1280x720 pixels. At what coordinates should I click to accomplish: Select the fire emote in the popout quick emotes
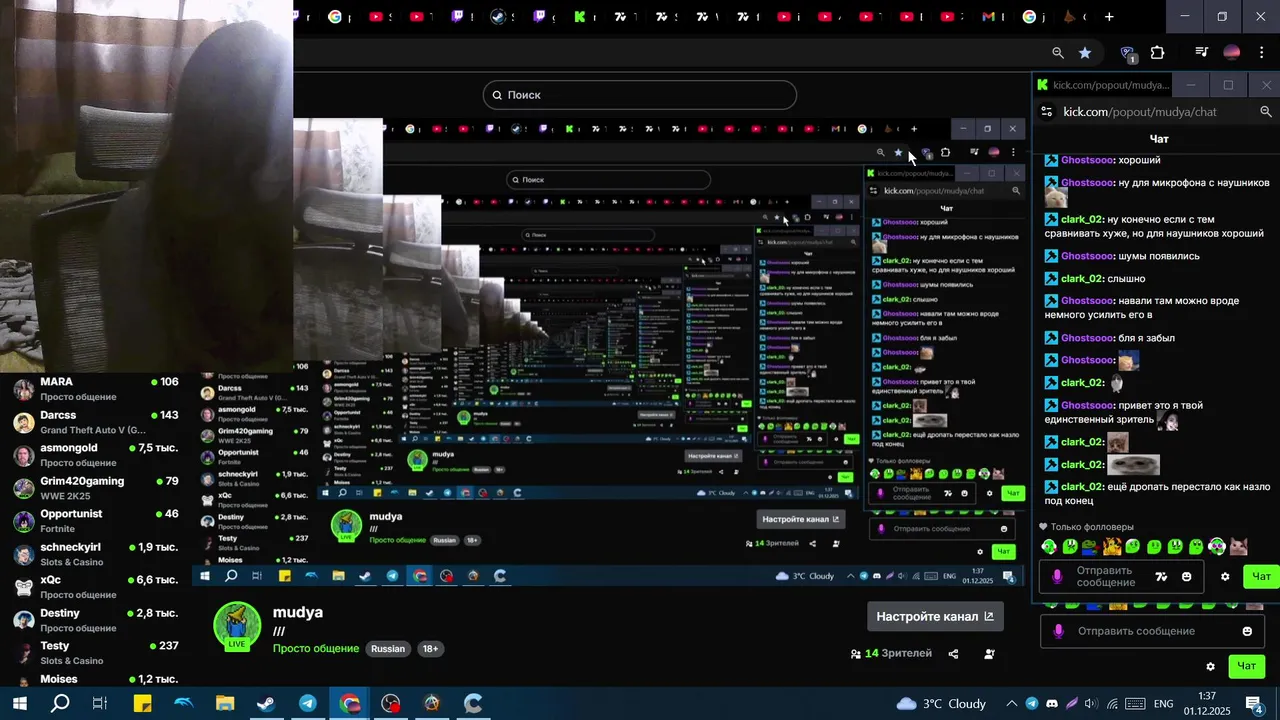coord(1112,547)
